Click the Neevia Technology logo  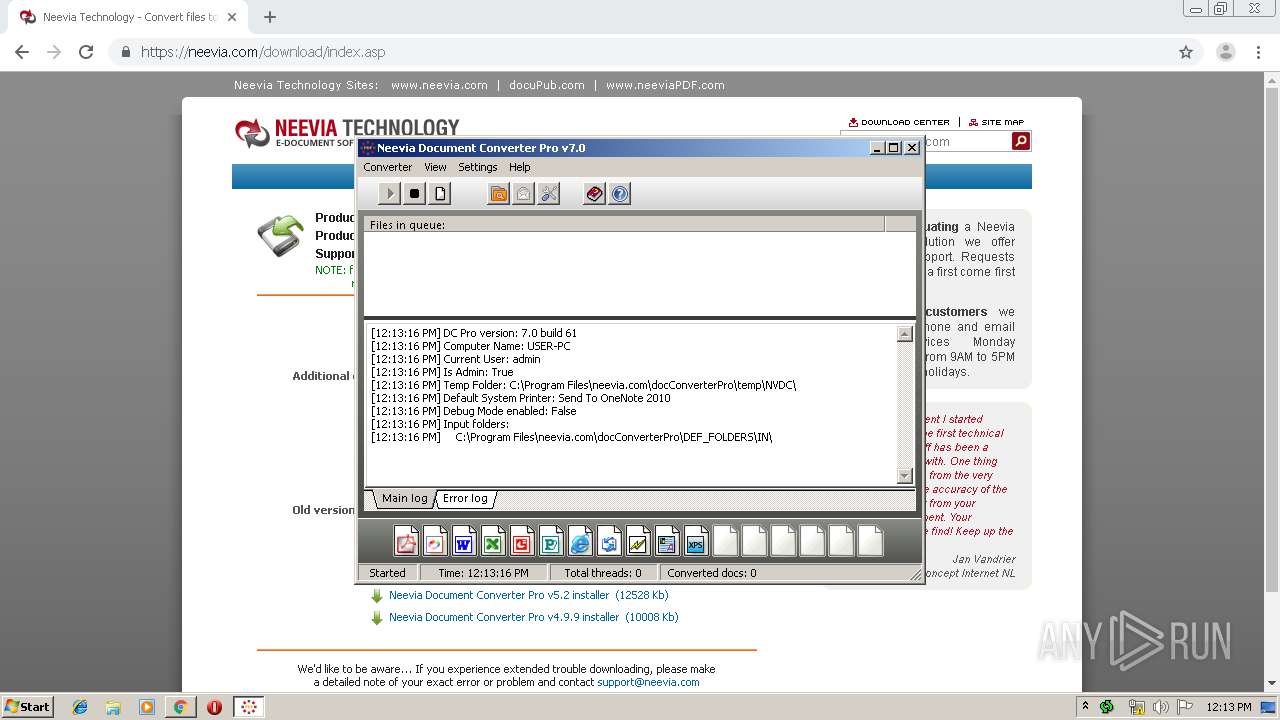coord(346,131)
